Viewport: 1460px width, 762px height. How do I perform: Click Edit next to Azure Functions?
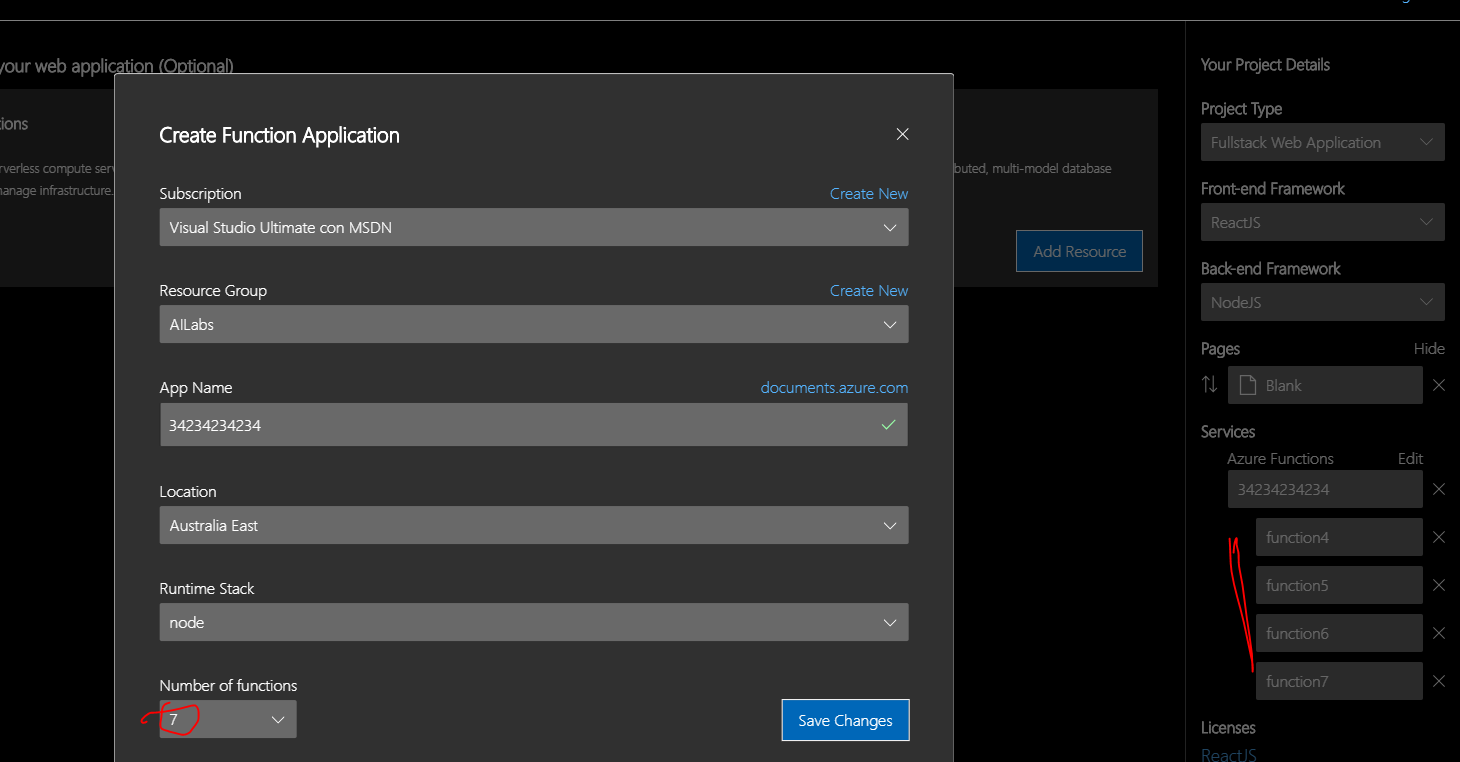tap(1410, 458)
